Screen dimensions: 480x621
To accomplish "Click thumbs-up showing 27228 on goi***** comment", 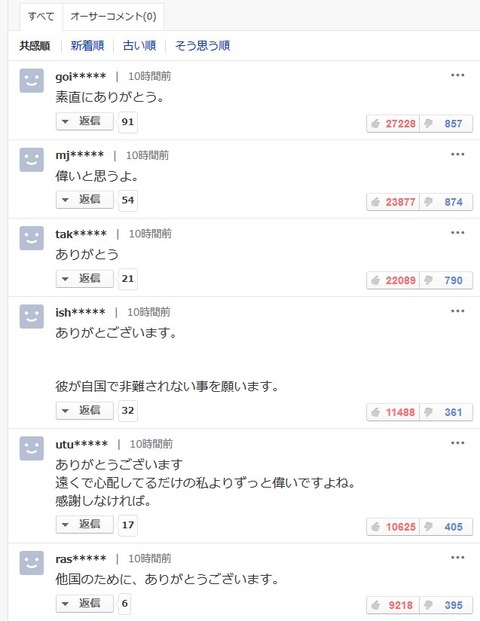I will pyautogui.click(x=393, y=124).
